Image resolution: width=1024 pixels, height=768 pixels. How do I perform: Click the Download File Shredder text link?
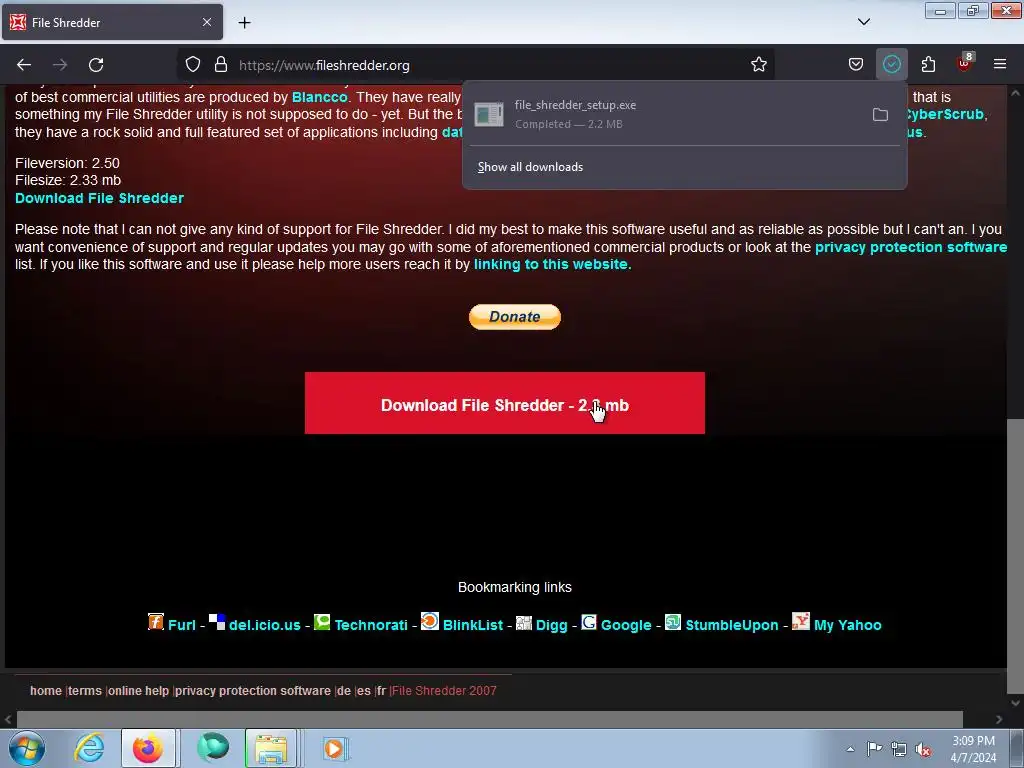(x=99, y=198)
